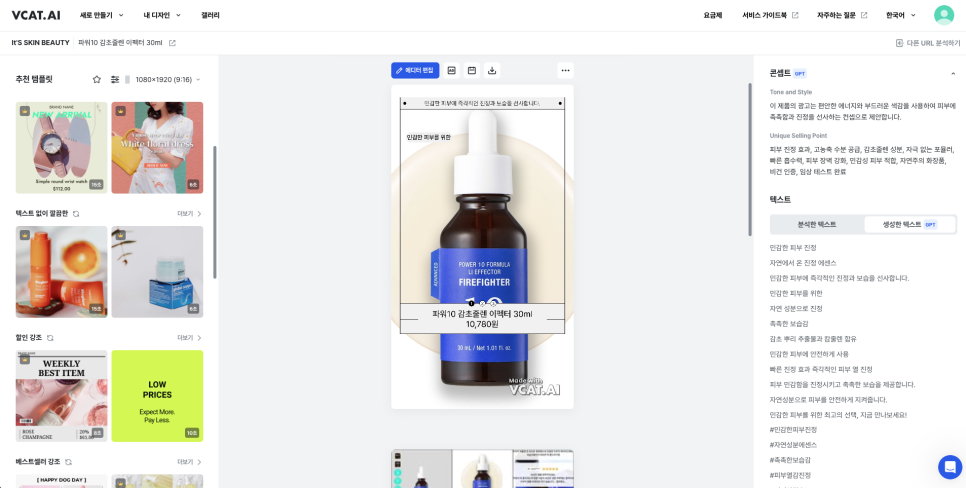Open the template filter settings icon
Screen dimensions: 966x488
tap(115, 79)
